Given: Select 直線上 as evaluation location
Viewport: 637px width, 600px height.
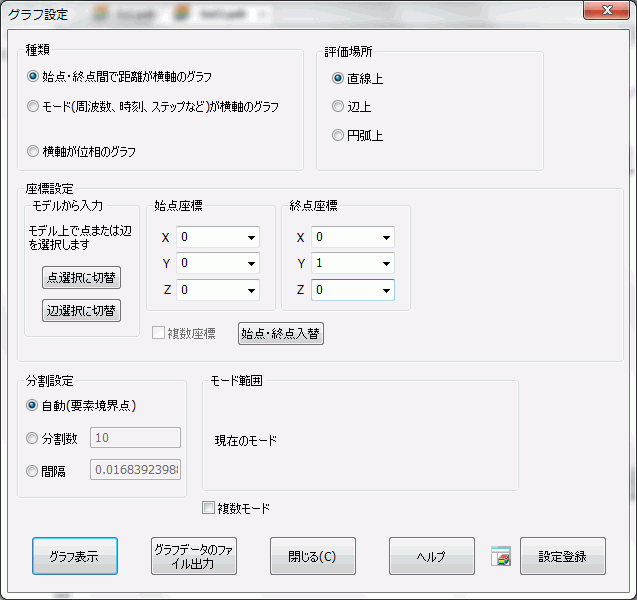Looking at the screenshot, I should tap(338, 78).
